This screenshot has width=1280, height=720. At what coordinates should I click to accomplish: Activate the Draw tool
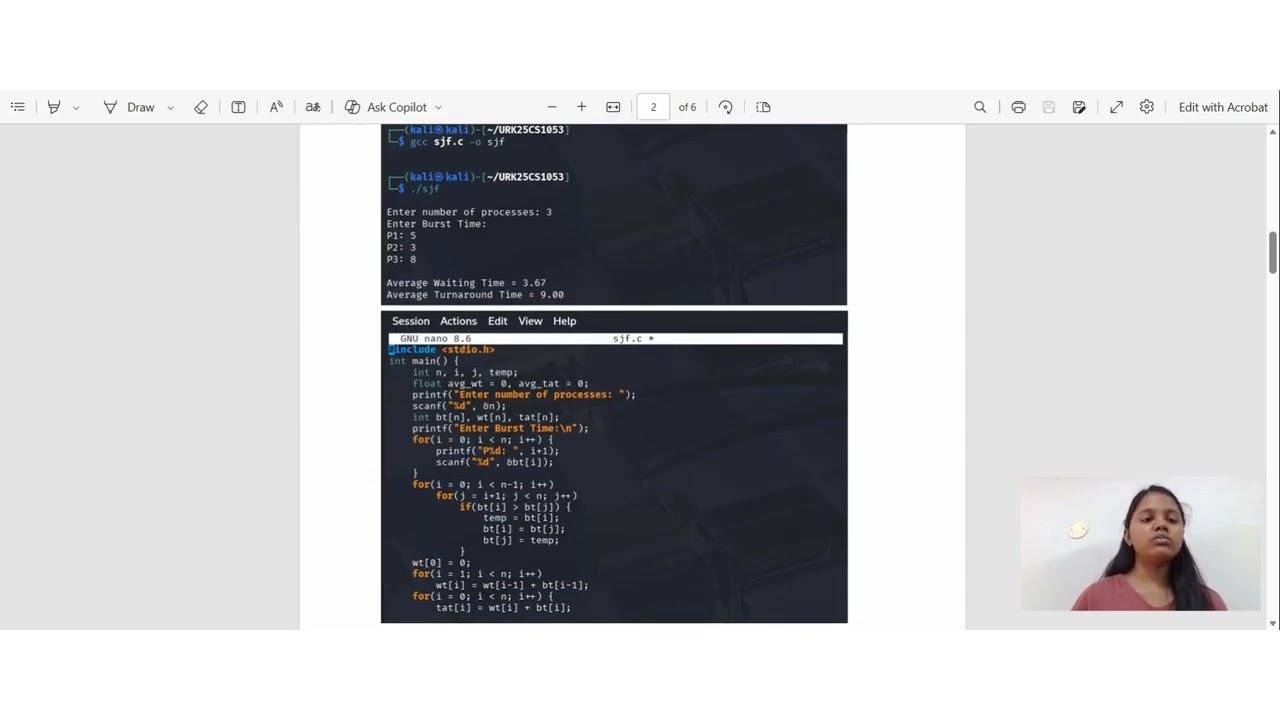point(130,107)
